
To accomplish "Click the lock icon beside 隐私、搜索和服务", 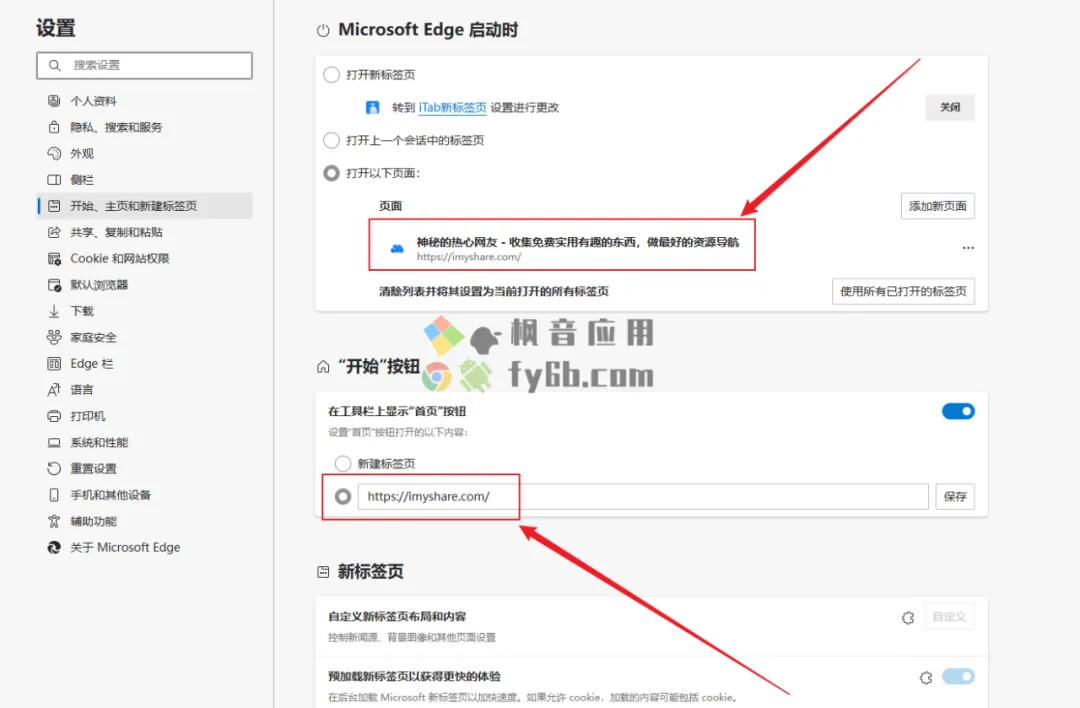I will [54, 127].
